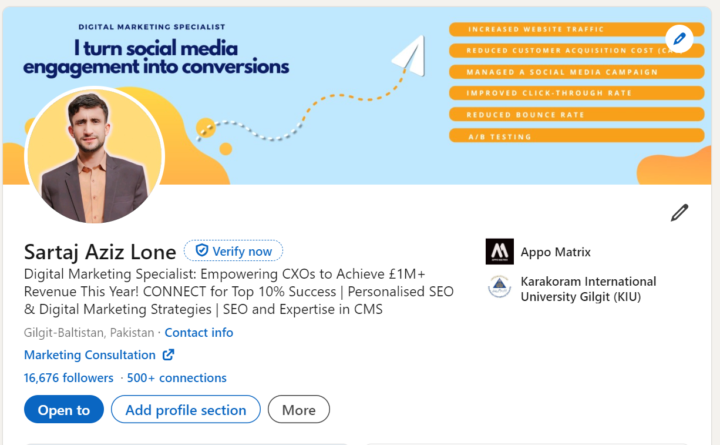The width and height of the screenshot is (720, 445).
Task: Open the More options menu
Action: (x=299, y=410)
